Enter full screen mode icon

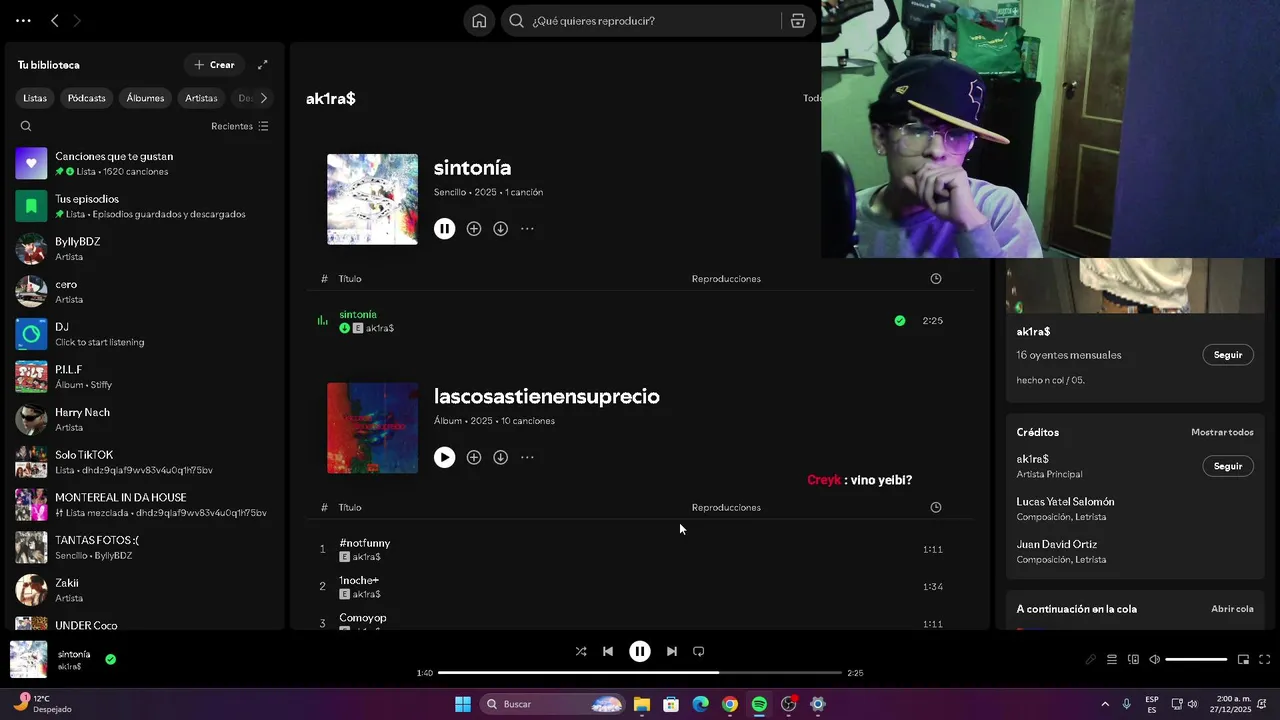click(x=1264, y=660)
